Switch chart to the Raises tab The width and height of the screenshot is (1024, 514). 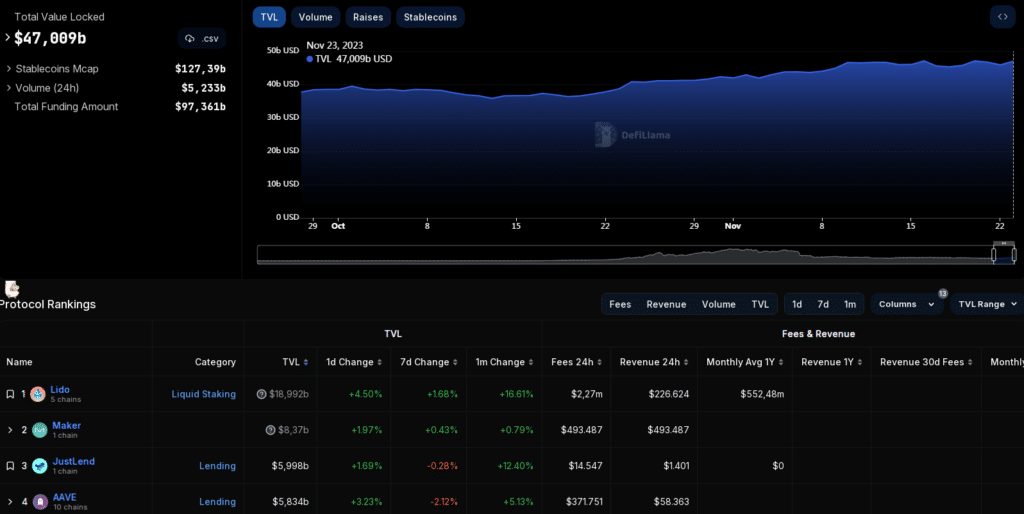(368, 18)
